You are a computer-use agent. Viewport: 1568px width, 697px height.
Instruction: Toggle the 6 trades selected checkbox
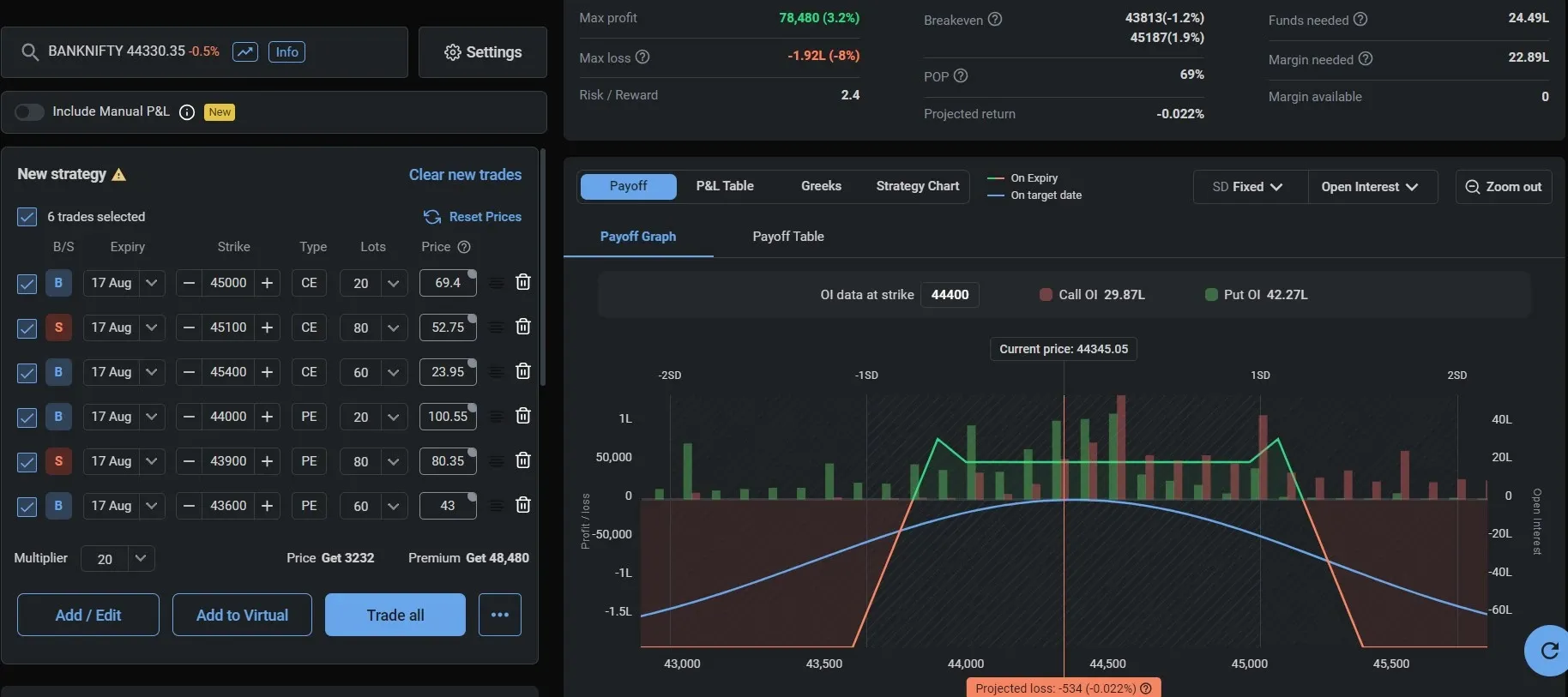(27, 217)
